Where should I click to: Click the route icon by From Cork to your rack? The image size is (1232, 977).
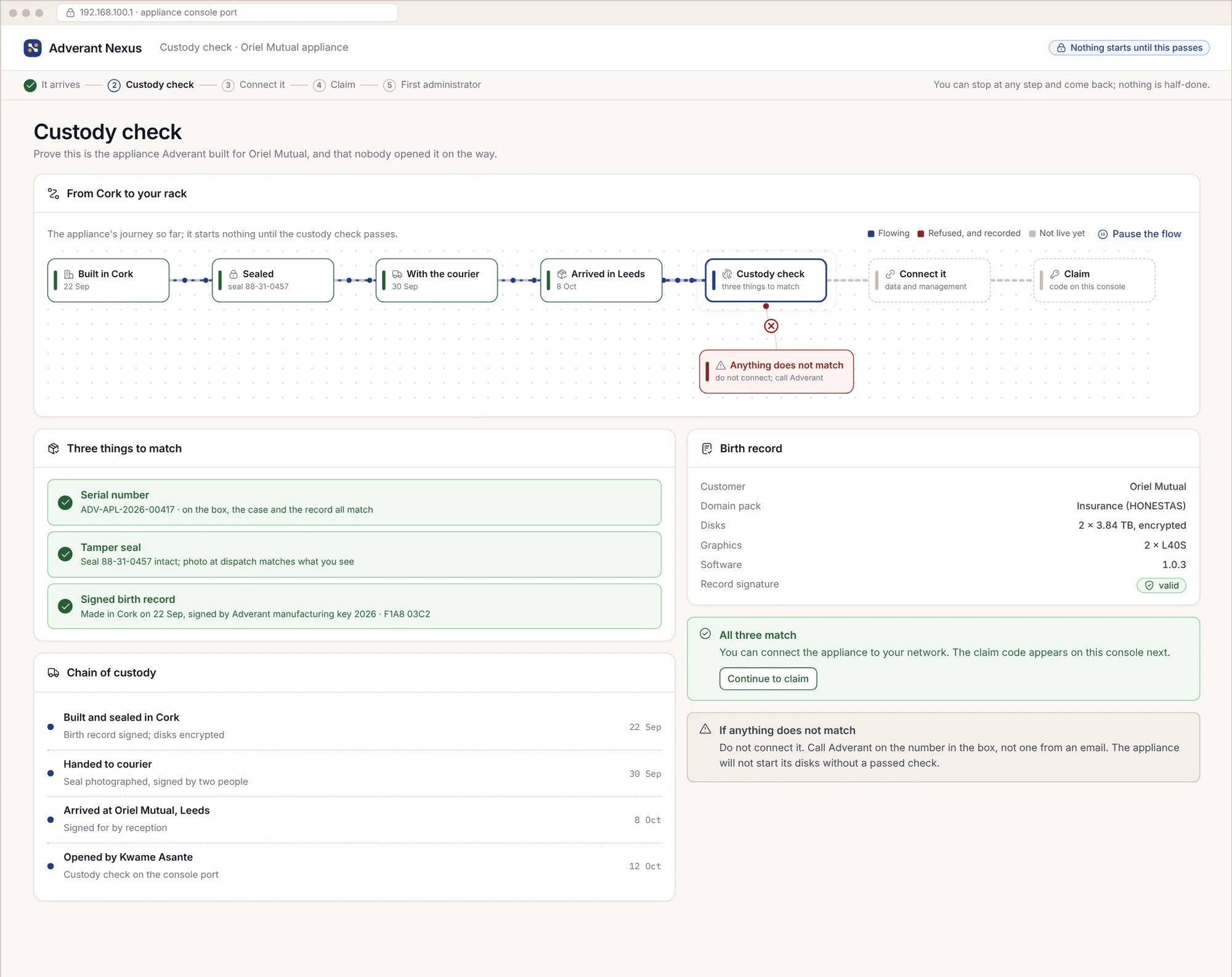click(x=54, y=193)
